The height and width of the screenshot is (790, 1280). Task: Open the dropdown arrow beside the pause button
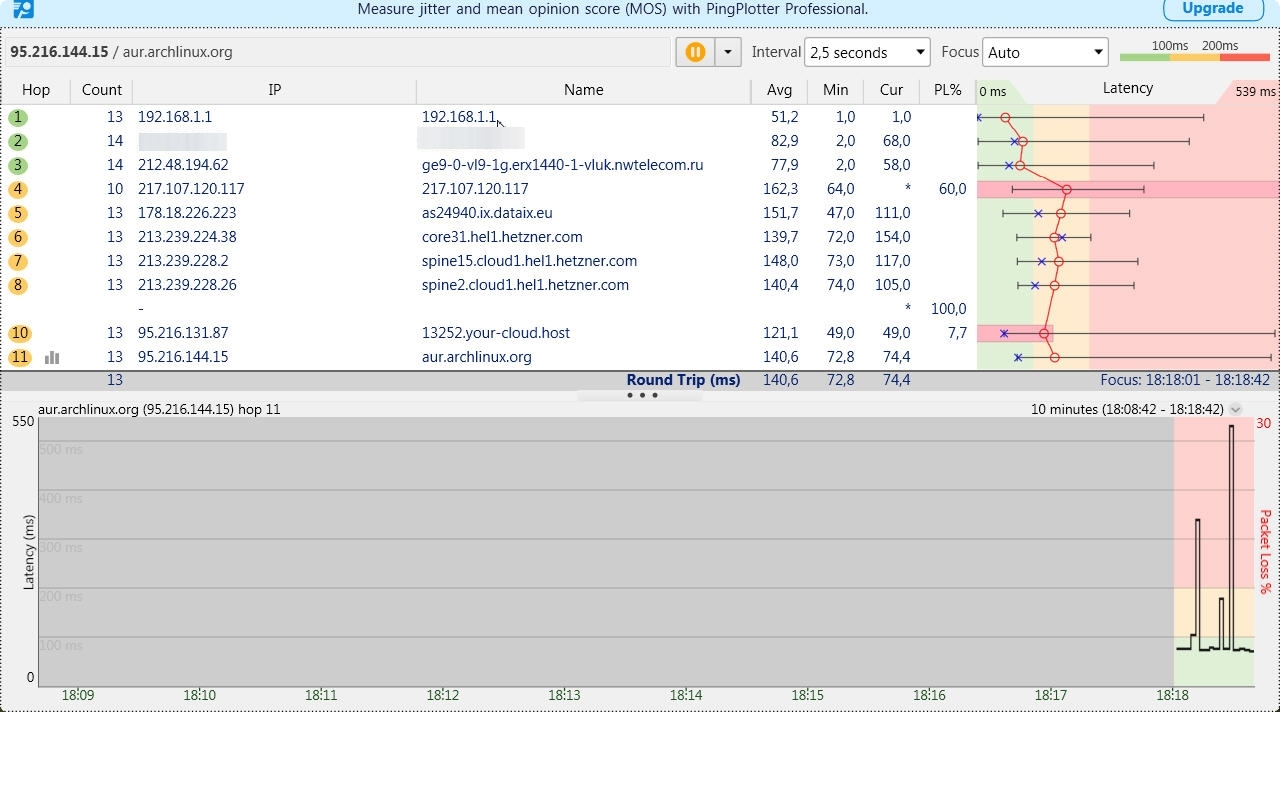click(728, 52)
